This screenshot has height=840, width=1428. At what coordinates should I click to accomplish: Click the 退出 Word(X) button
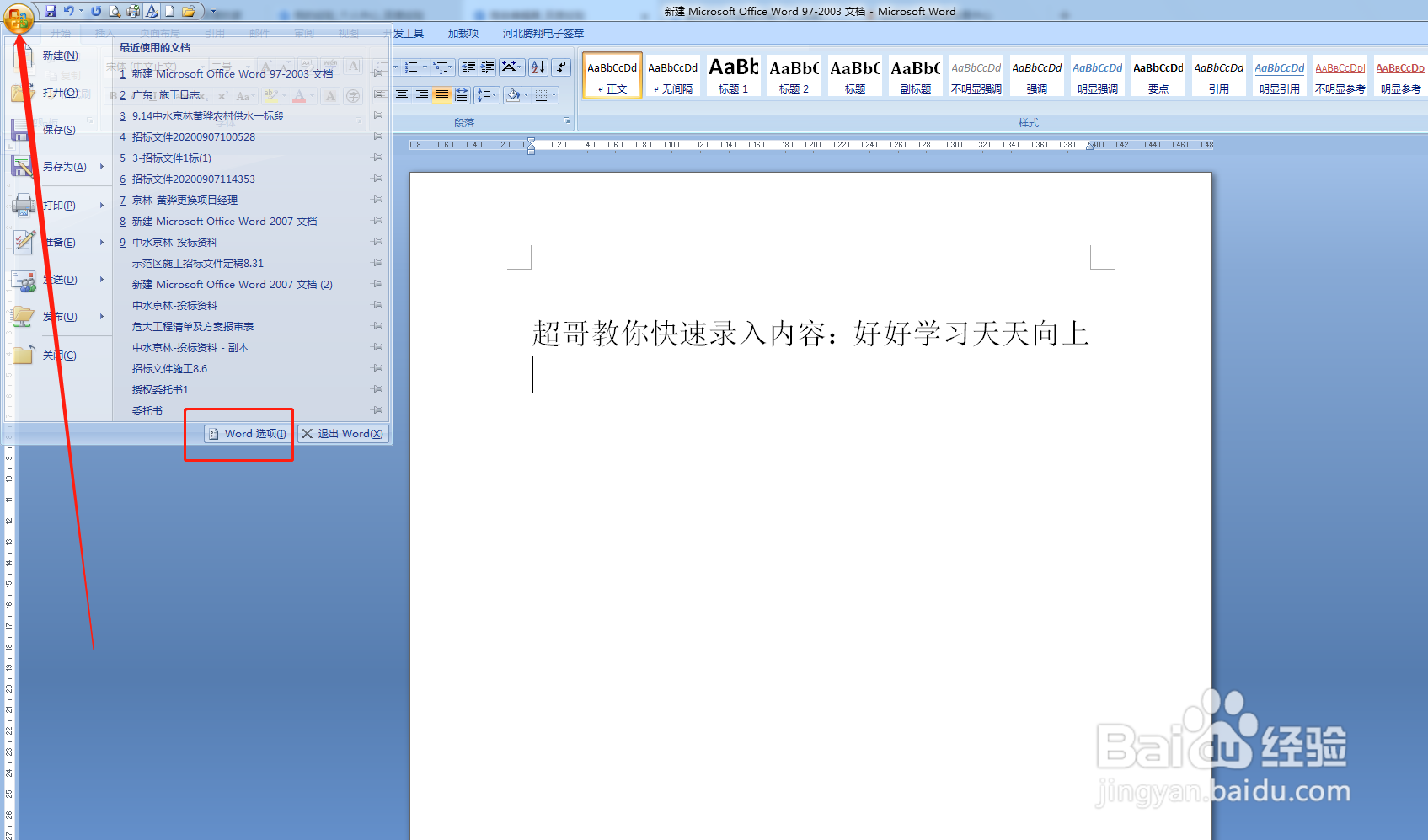[343, 434]
